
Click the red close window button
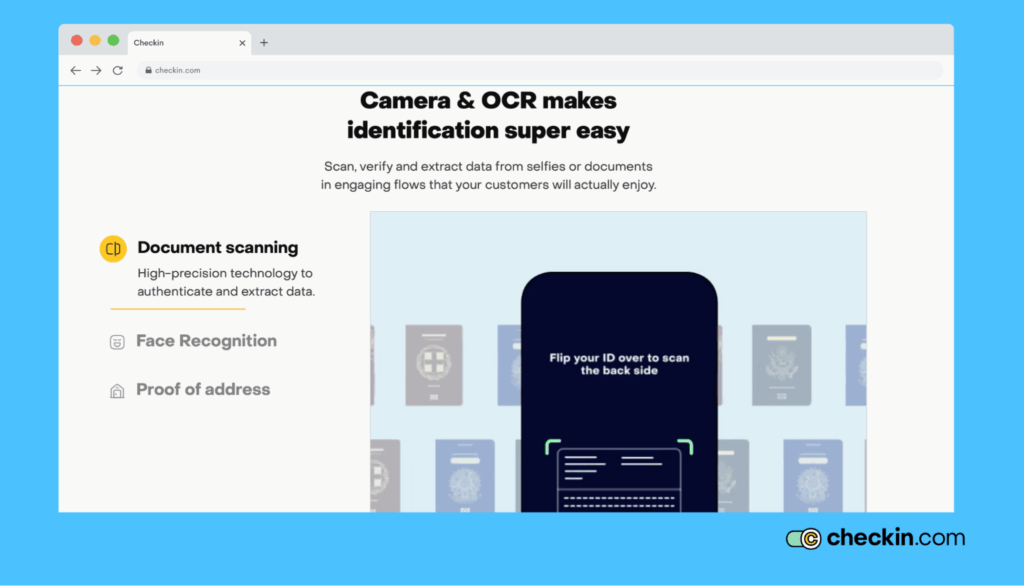[x=76, y=41]
